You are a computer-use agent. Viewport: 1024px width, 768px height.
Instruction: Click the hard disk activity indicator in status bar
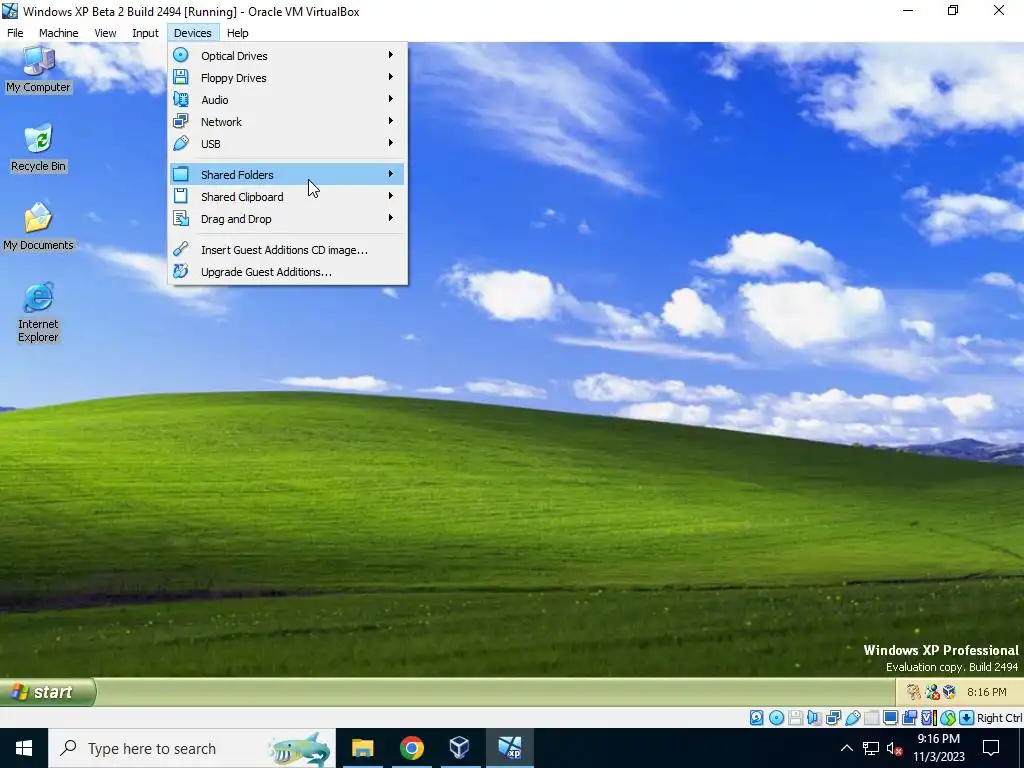click(756, 718)
